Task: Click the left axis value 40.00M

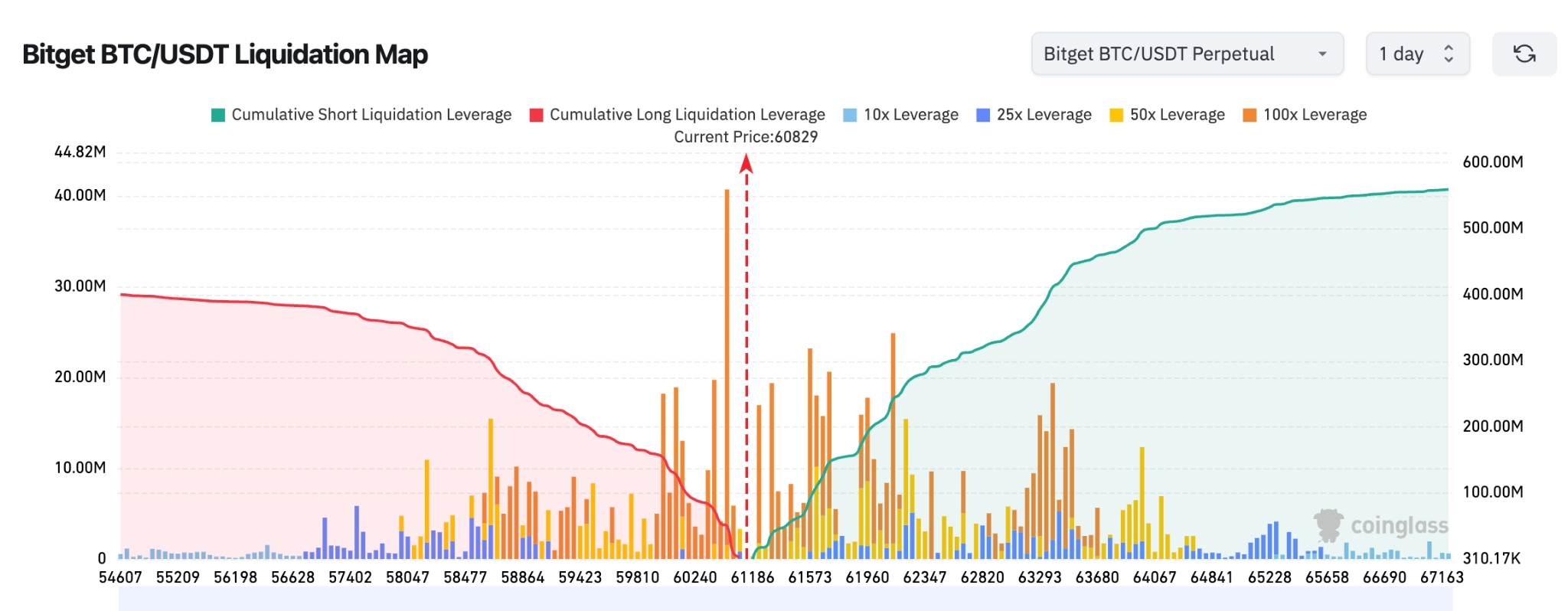Action: (x=80, y=195)
